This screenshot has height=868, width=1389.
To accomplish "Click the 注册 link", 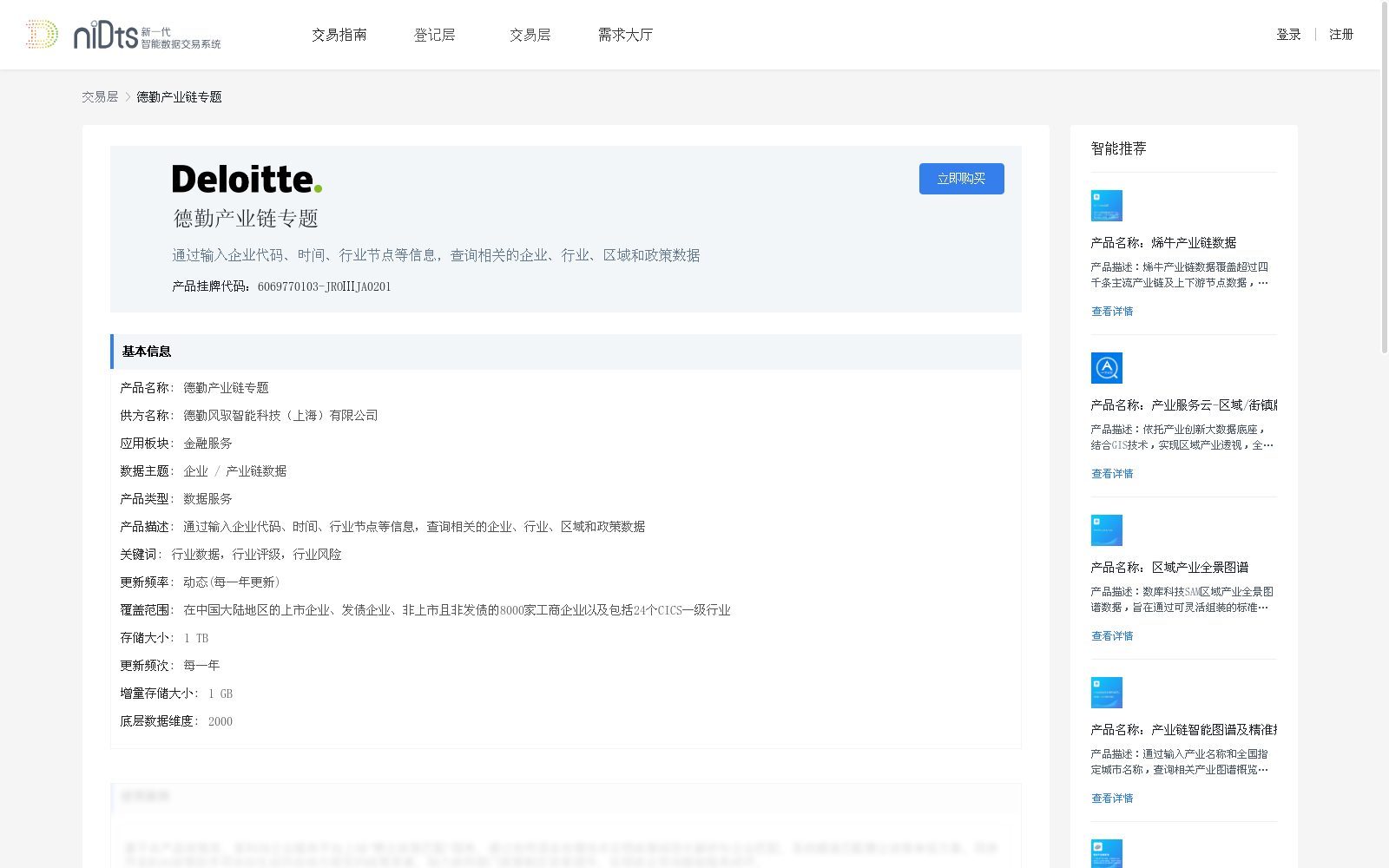I will tap(1341, 35).
